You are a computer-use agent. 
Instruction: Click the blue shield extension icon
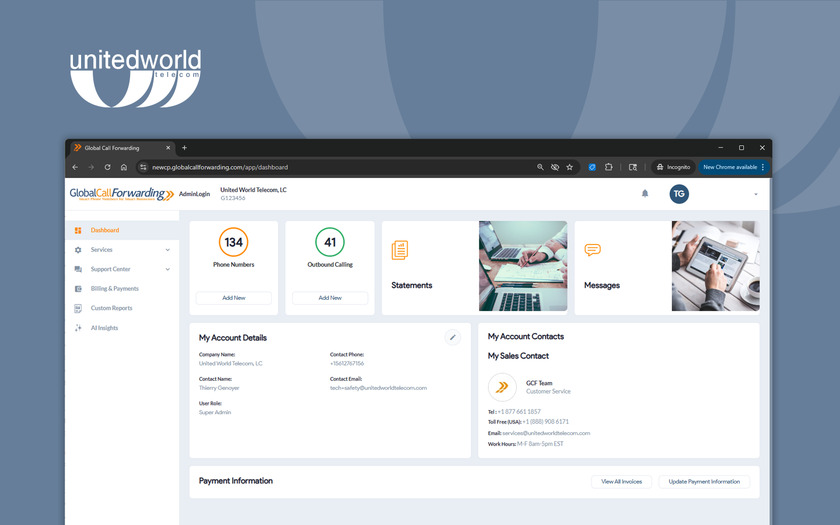592,167
